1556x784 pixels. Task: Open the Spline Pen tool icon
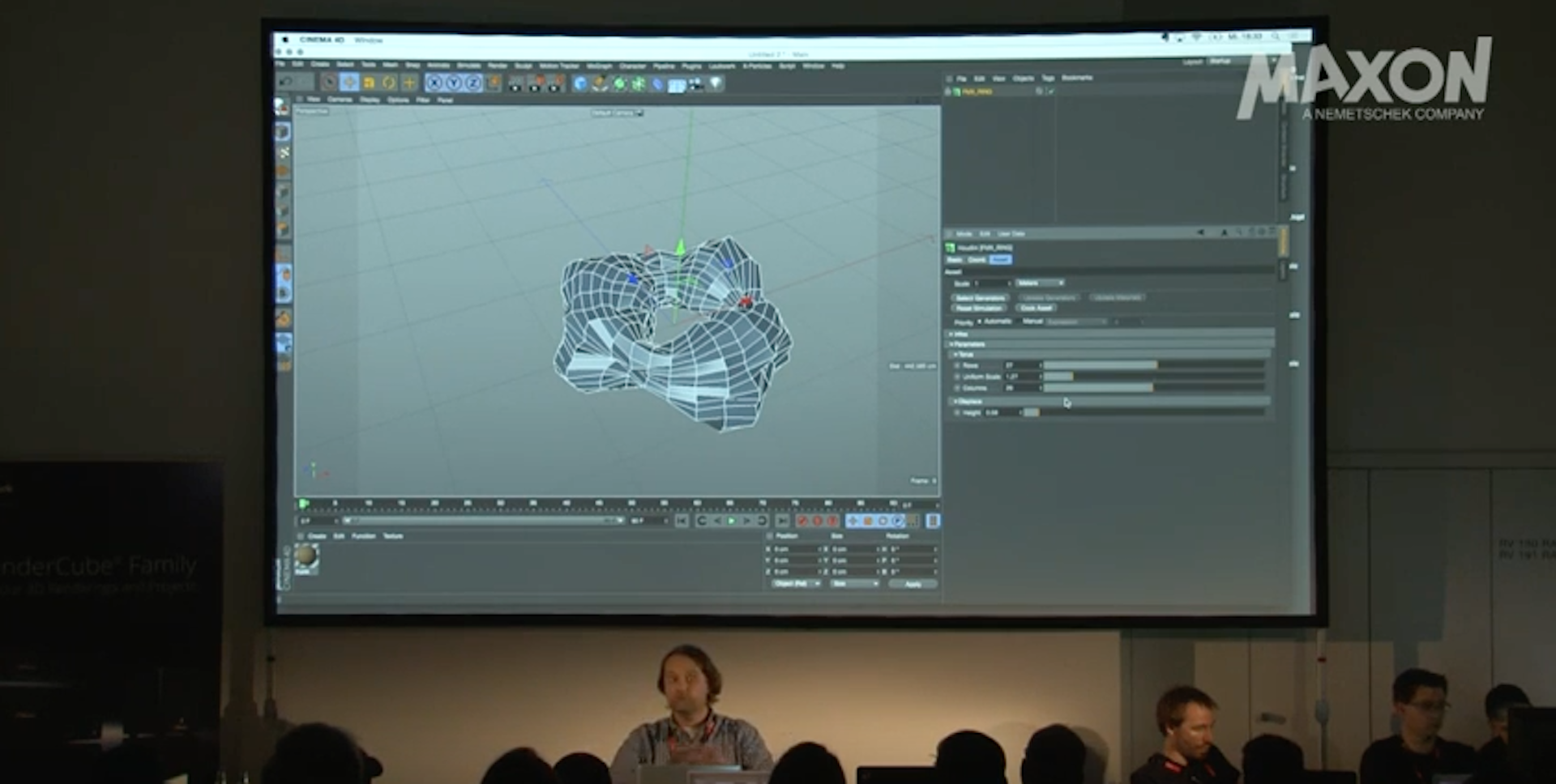(x=600, y=83)
